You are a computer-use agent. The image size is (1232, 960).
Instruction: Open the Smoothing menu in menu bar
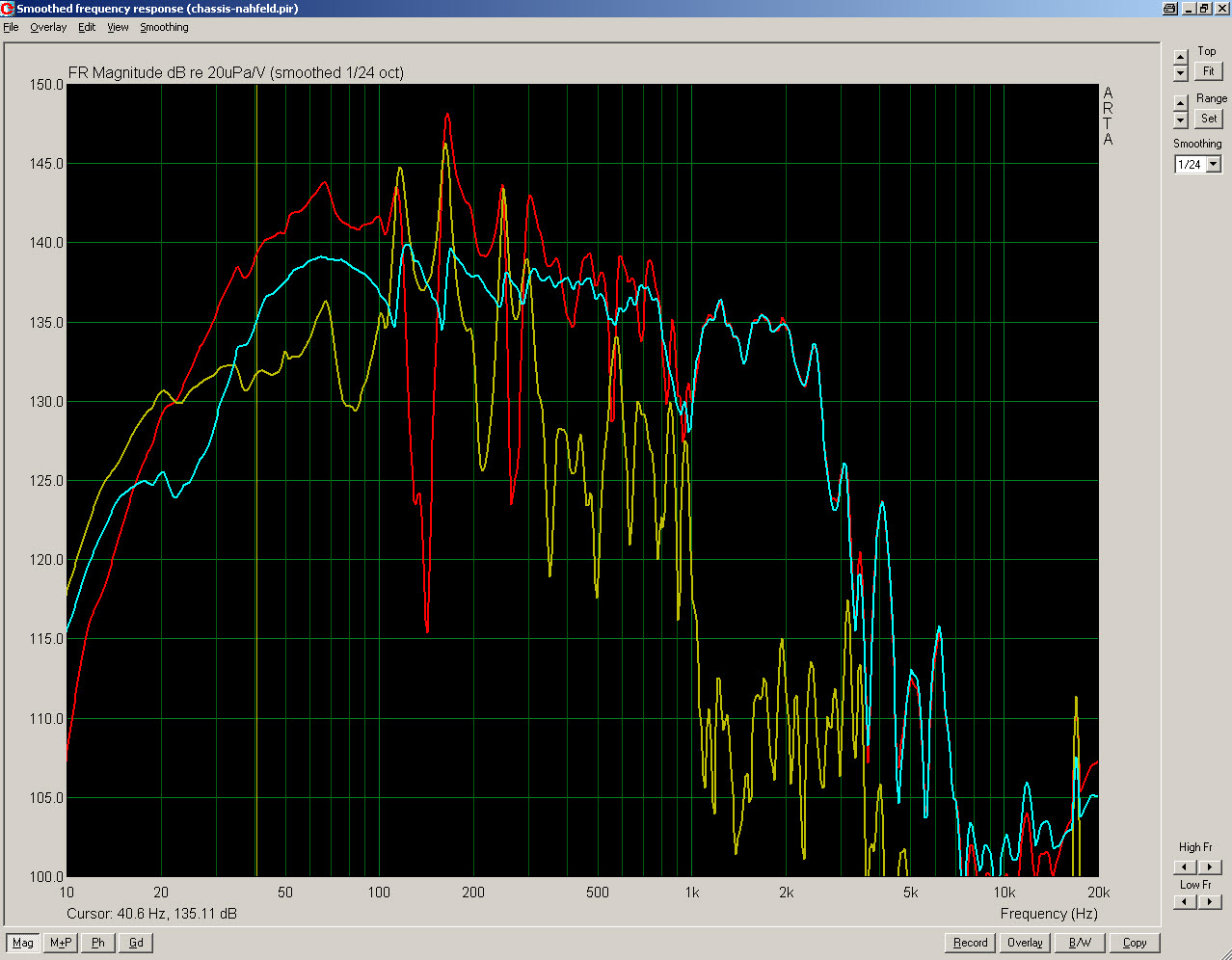pyautogui.click(x=164, y=27)
